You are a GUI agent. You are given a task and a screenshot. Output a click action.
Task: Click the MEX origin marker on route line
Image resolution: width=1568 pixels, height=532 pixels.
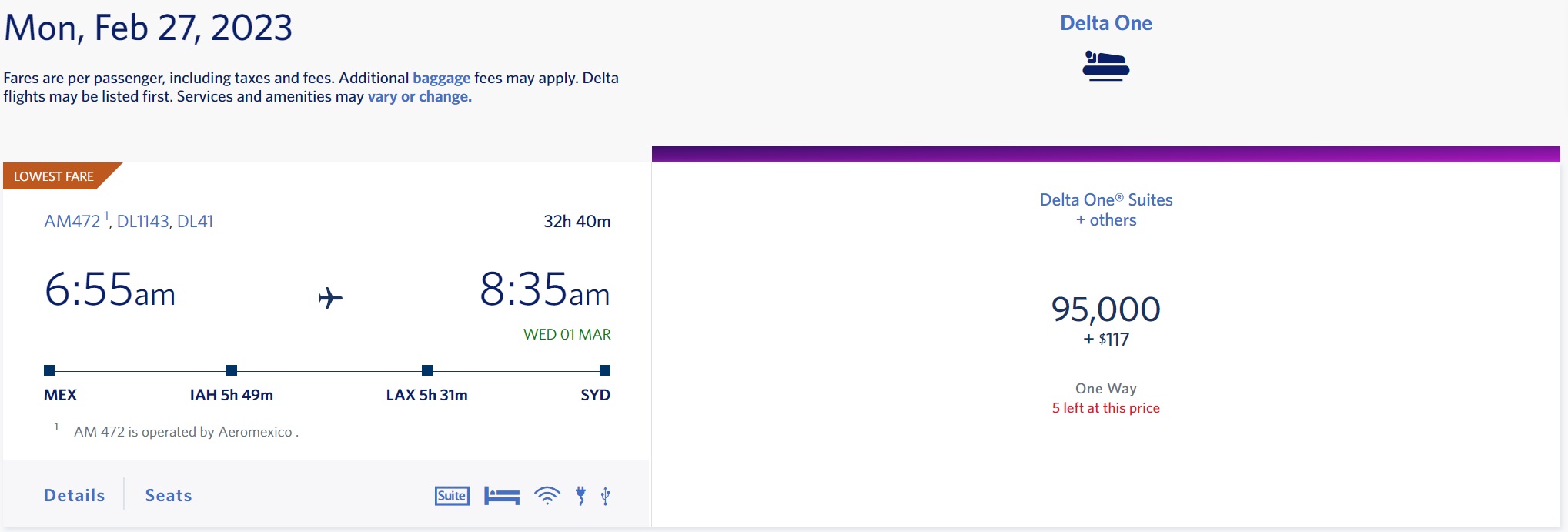(49, 370)
